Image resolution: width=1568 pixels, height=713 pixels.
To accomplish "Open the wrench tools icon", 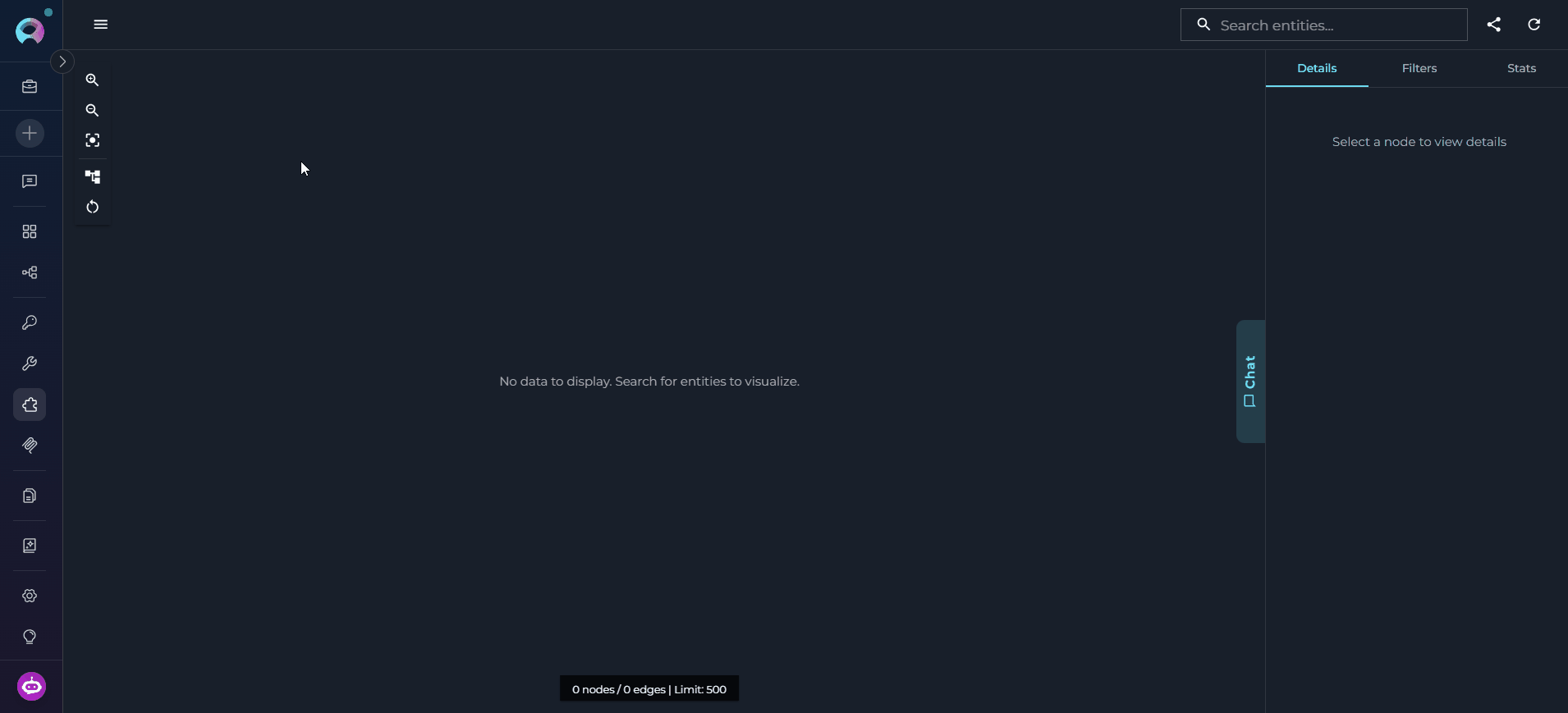I will (x=30, y=363).
